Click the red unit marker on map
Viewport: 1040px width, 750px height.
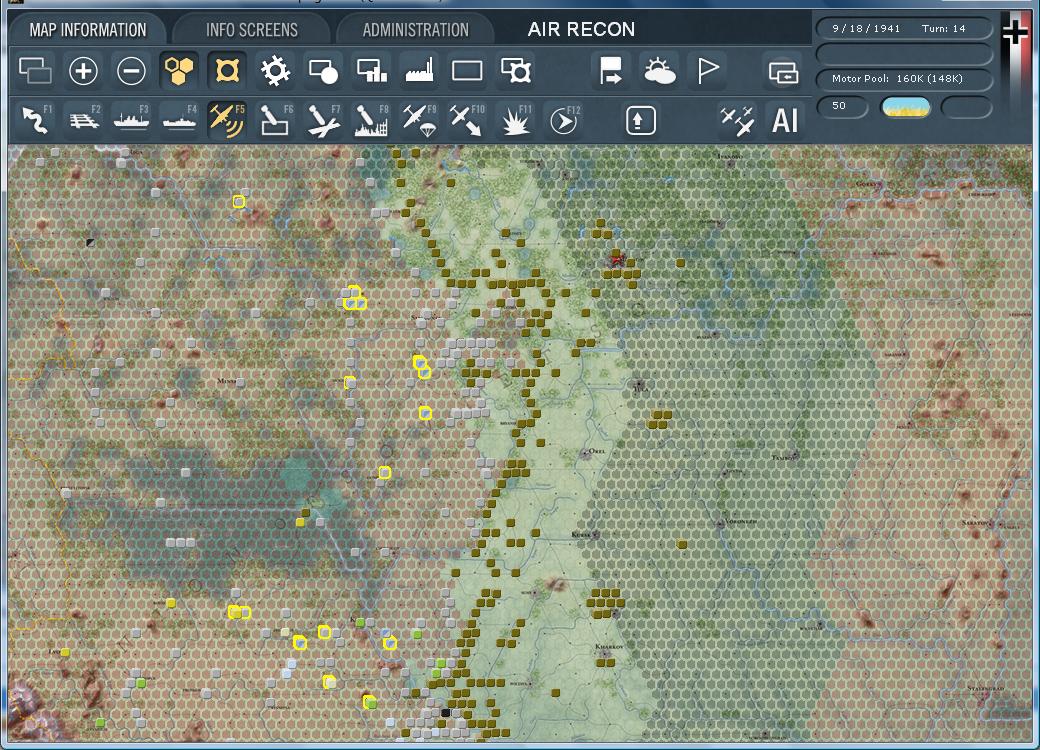click(617, 260)
